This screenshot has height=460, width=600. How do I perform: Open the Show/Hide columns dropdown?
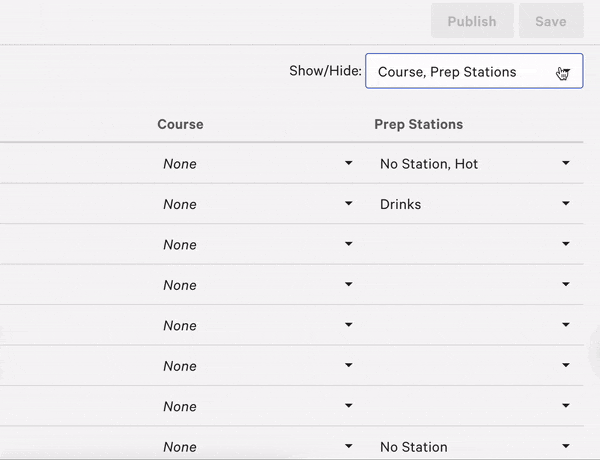(473, 72)
